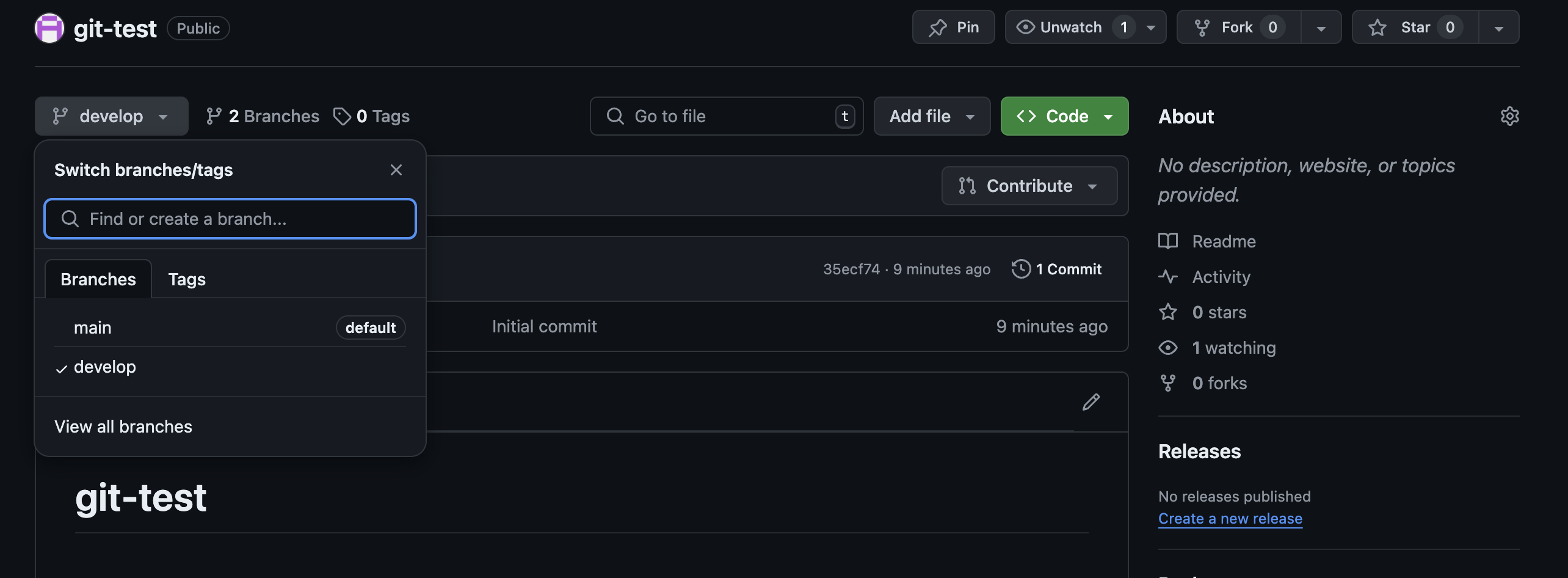The height and width of the screenshot is (578, 1568).
Task: Click the book icon next to Readme
Action: click(x=1168, y=241)
